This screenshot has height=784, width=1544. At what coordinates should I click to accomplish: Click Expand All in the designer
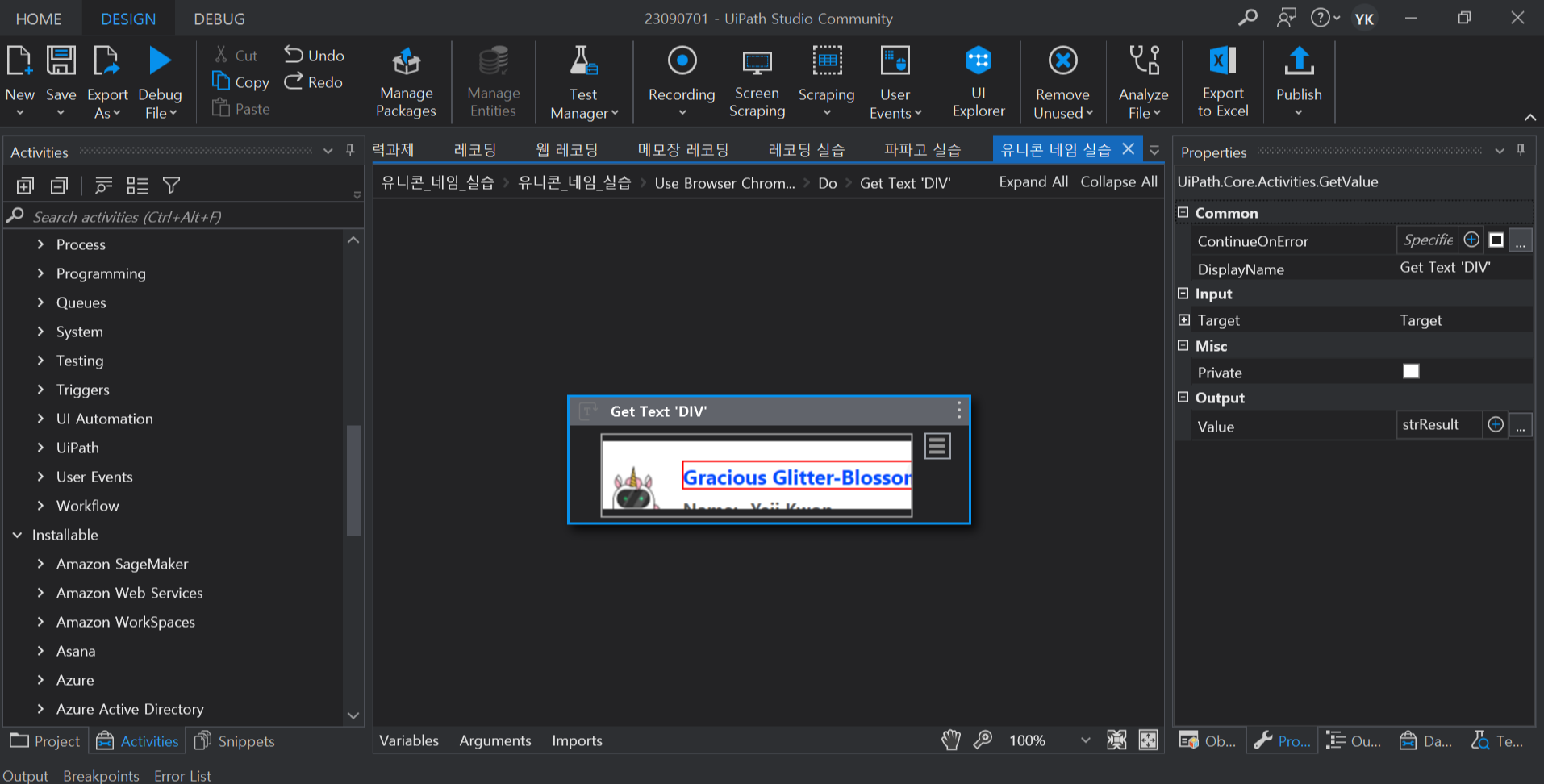1033,181
